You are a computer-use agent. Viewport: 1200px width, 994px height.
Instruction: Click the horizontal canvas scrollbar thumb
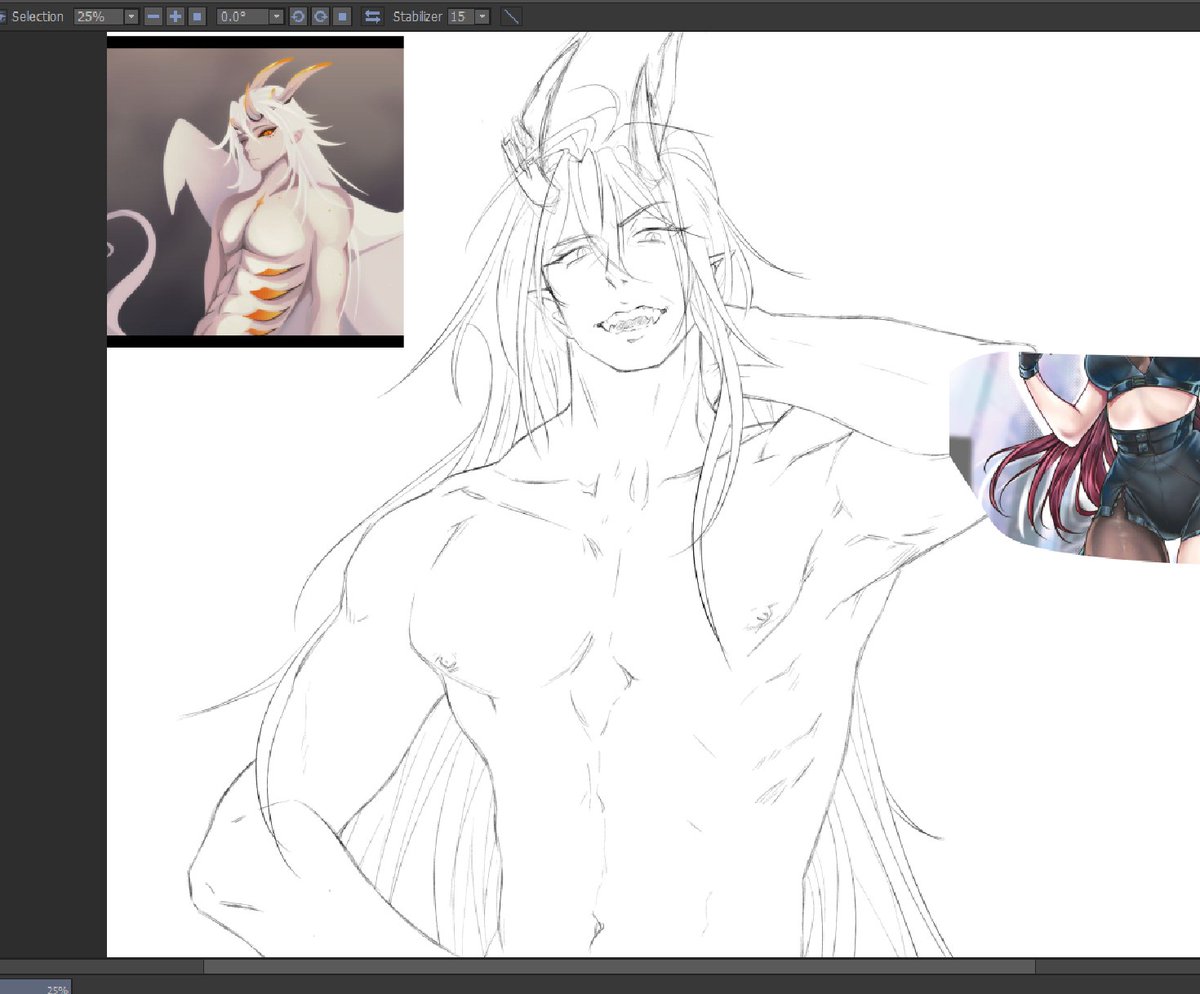(619, 968)
